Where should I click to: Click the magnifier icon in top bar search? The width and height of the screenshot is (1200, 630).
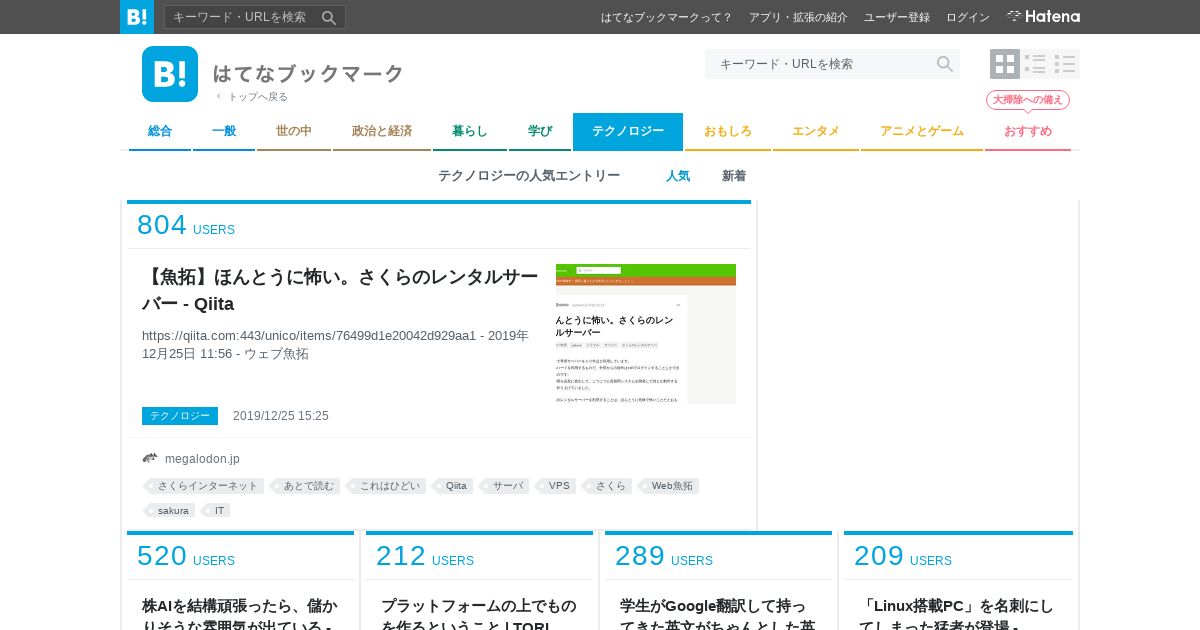329,17
